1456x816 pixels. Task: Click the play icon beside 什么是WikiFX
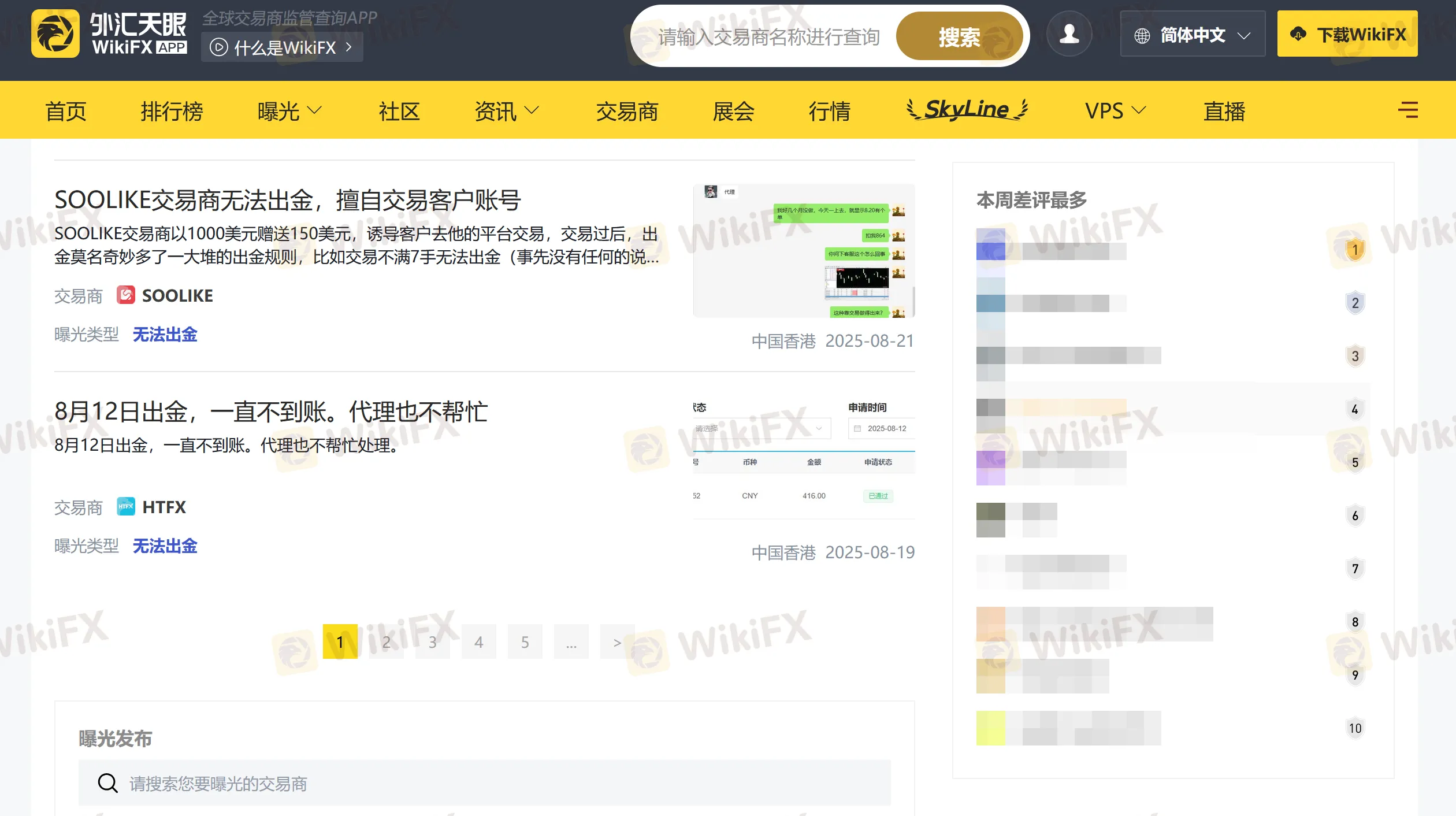(218, 47)
